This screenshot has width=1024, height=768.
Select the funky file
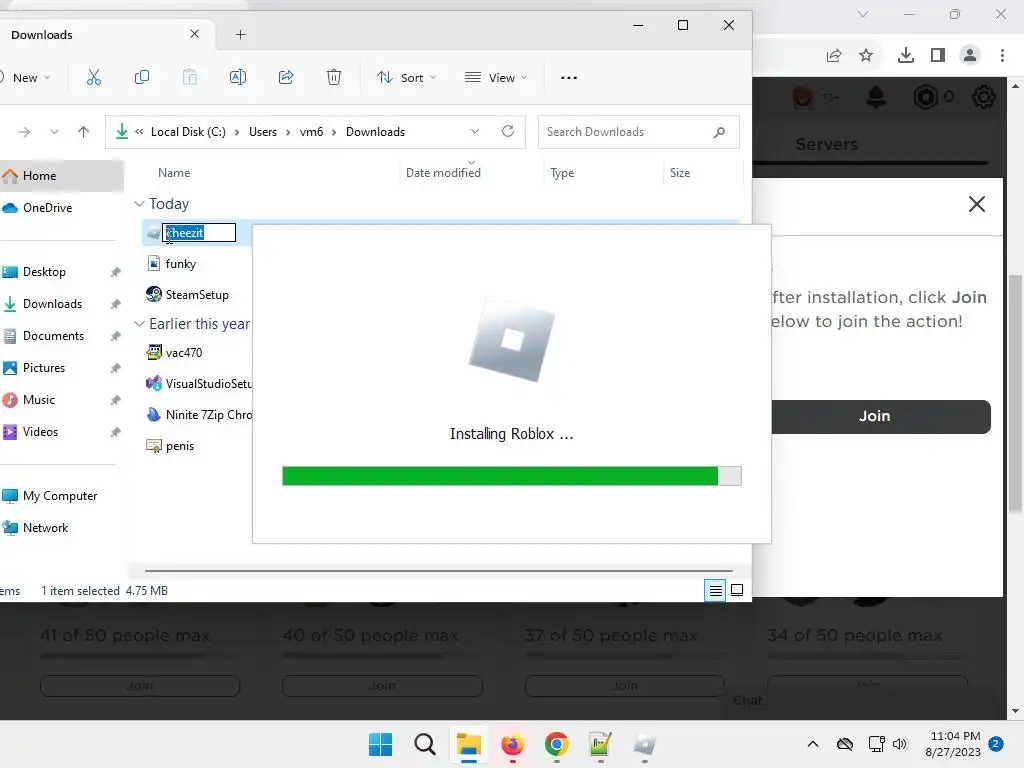(180, 264)
